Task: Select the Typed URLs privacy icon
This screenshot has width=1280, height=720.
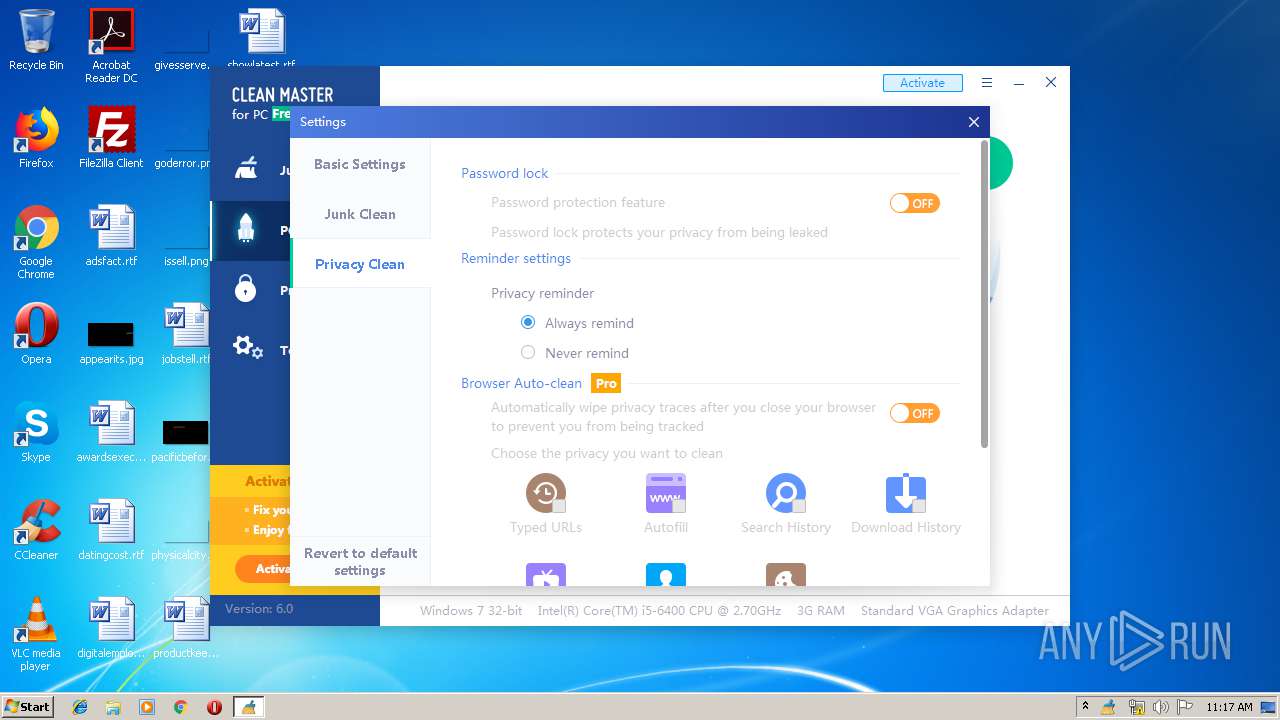Action: 546,493
